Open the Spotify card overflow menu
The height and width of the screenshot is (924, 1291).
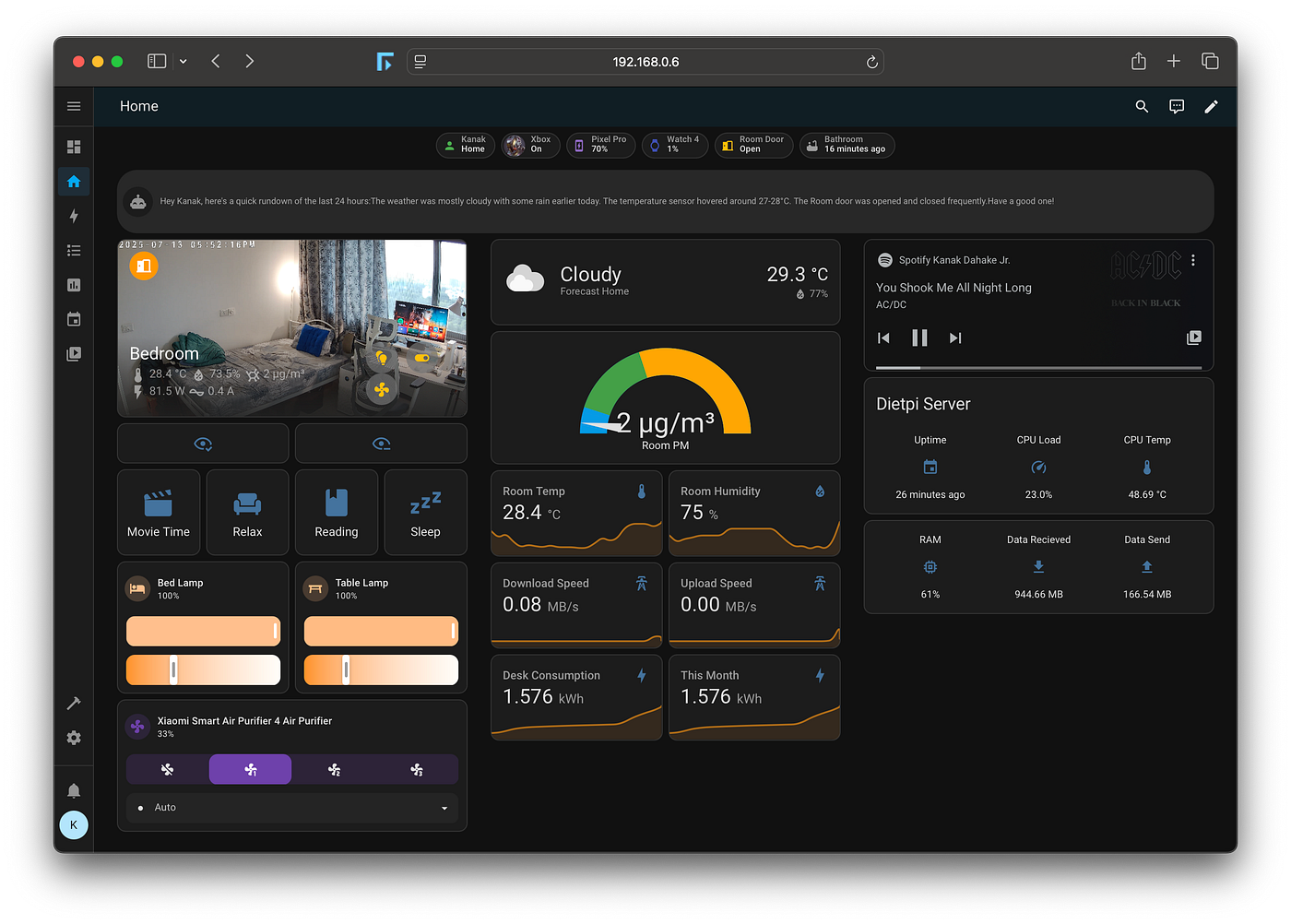click(x=1192, y=261)
